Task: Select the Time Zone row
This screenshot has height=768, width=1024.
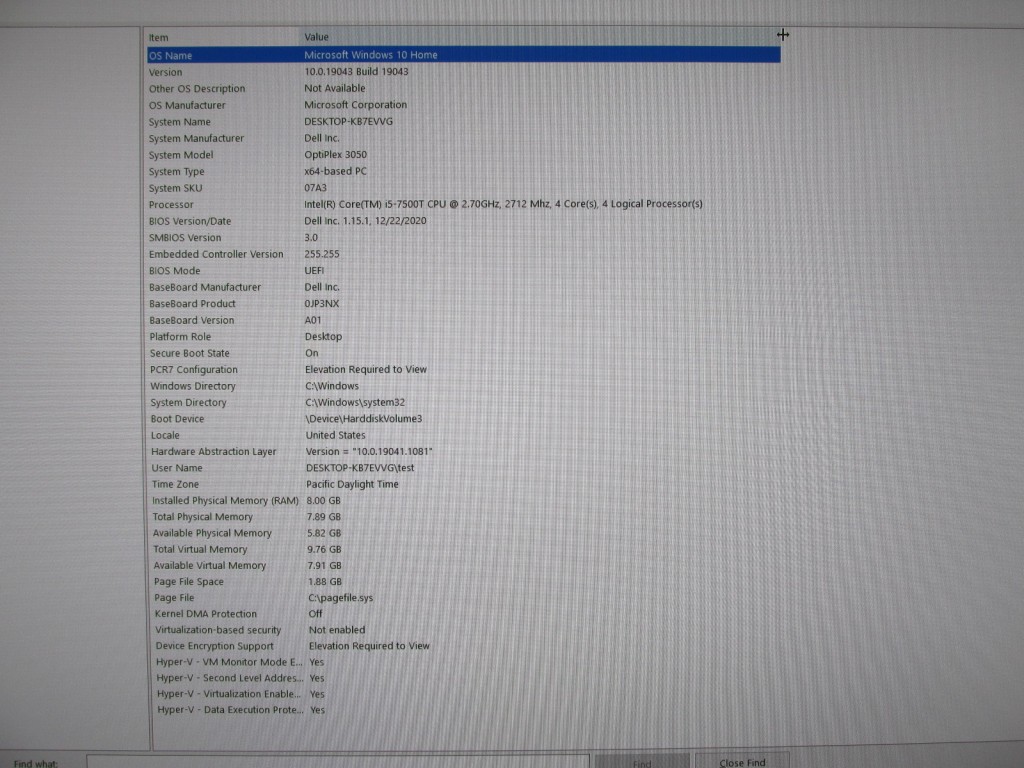Action: pos(175,484)
